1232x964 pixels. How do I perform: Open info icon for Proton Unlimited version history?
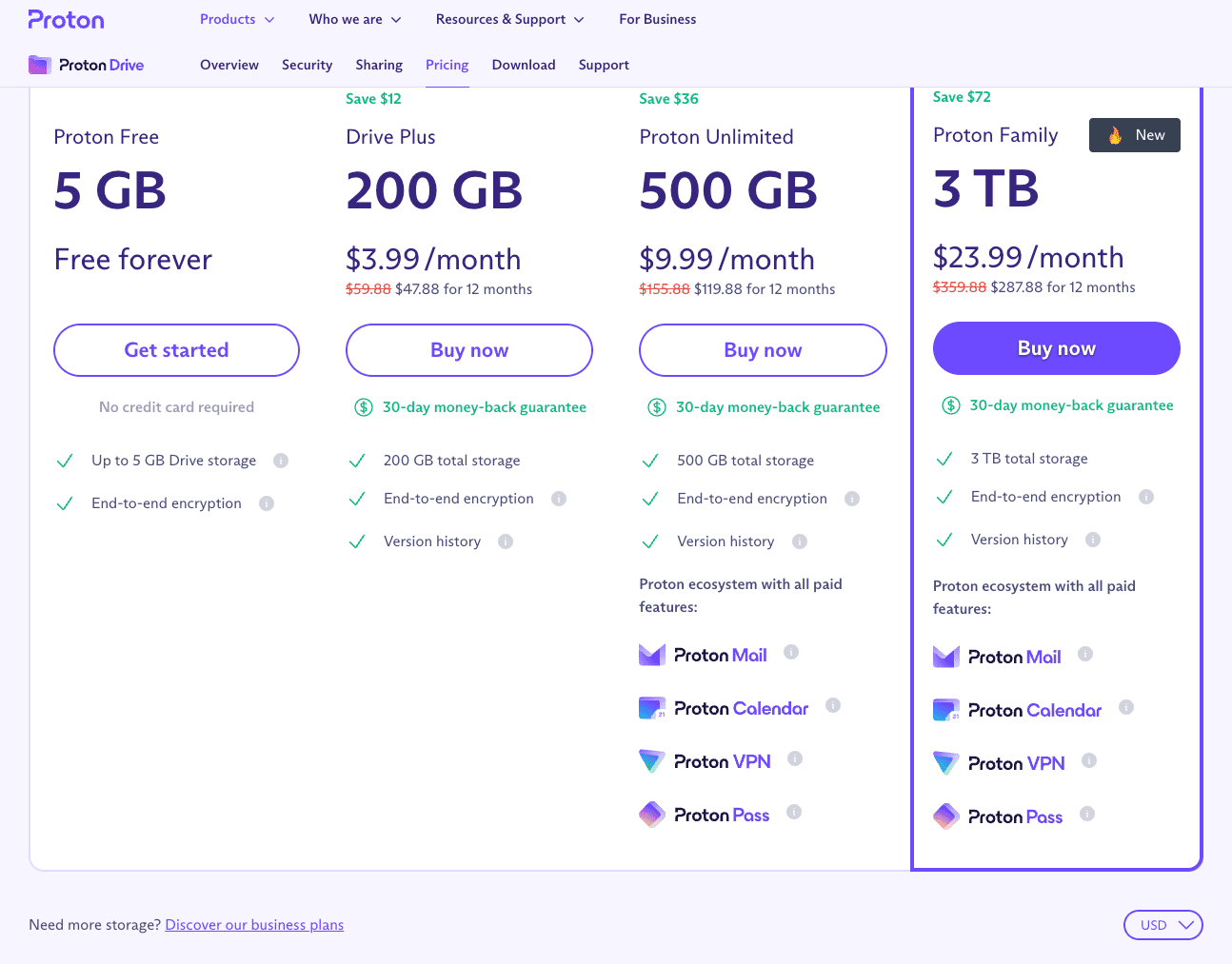(x=800, y=541)
